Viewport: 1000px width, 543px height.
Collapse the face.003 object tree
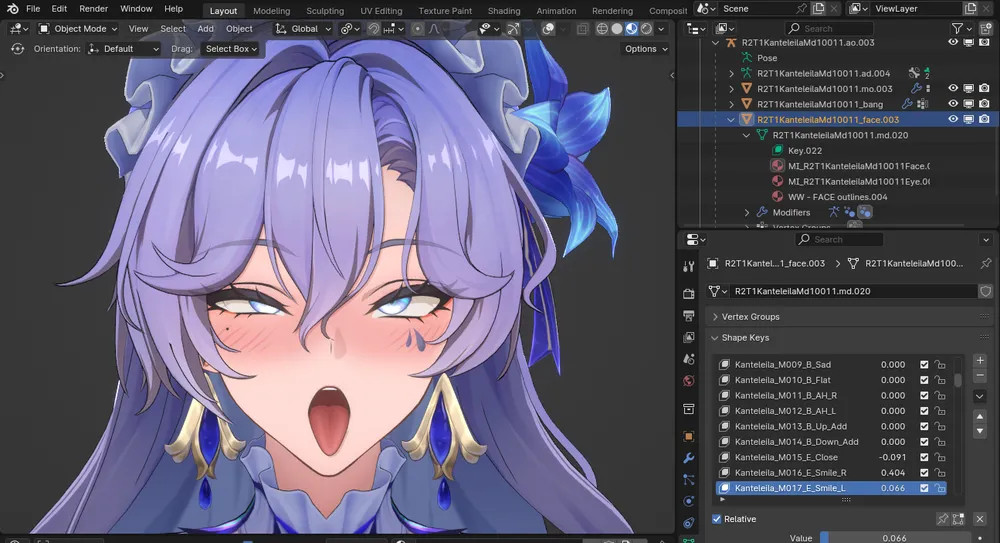pyautogui.click(x=731, y=119)
